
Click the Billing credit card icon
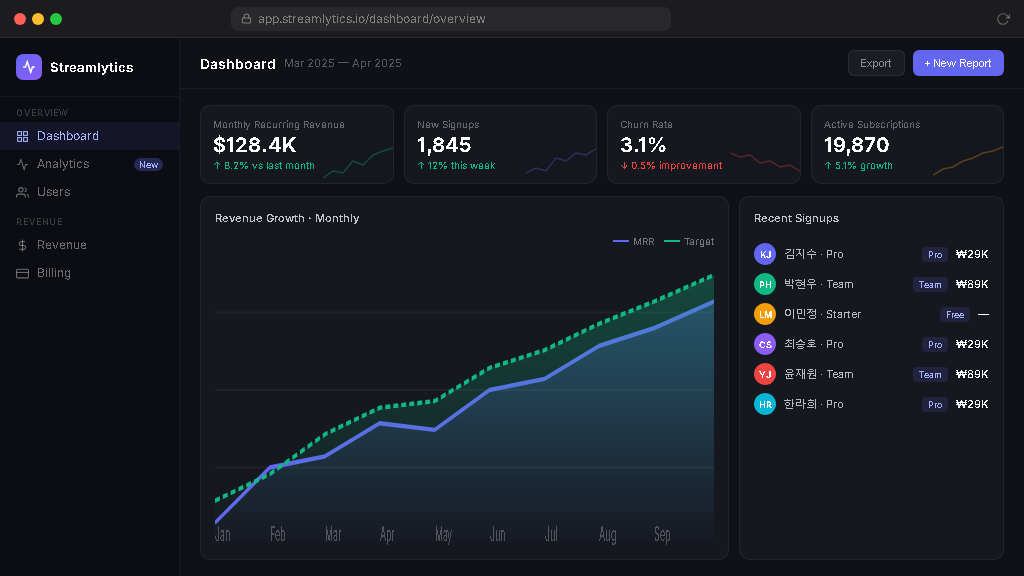click(x=23, y=273)
